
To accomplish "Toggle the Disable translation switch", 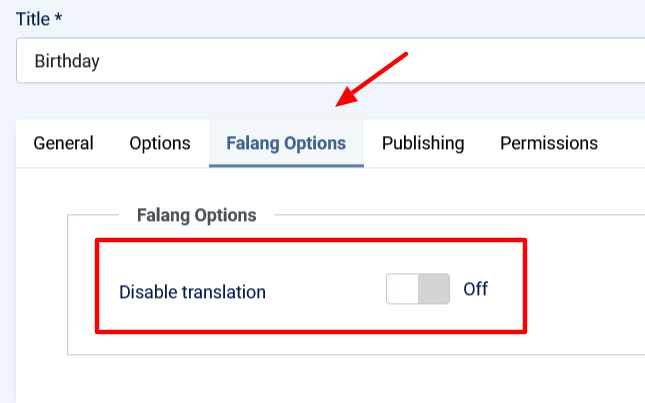I will (418, 290).
